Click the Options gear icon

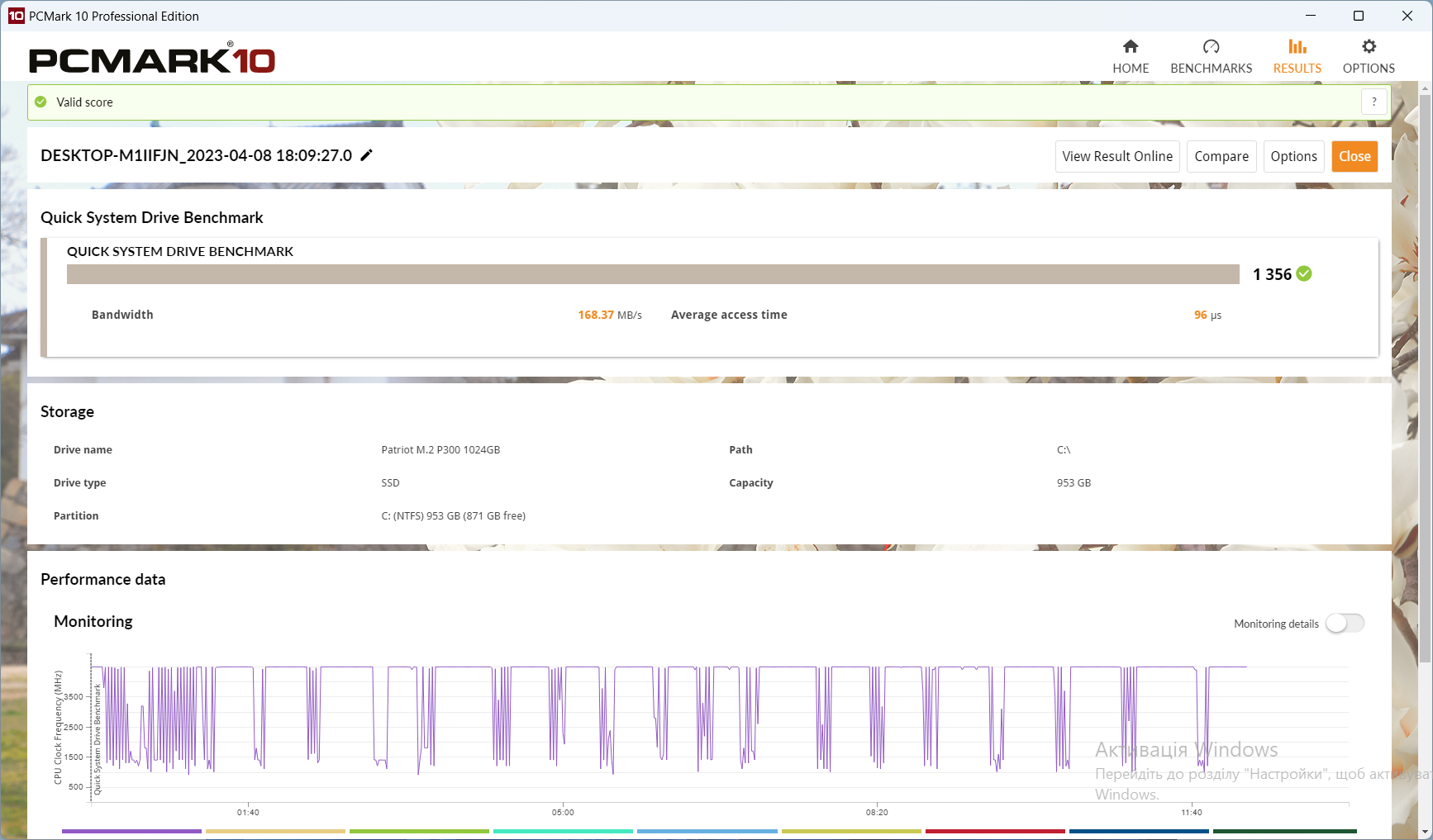coord(1369,46)
